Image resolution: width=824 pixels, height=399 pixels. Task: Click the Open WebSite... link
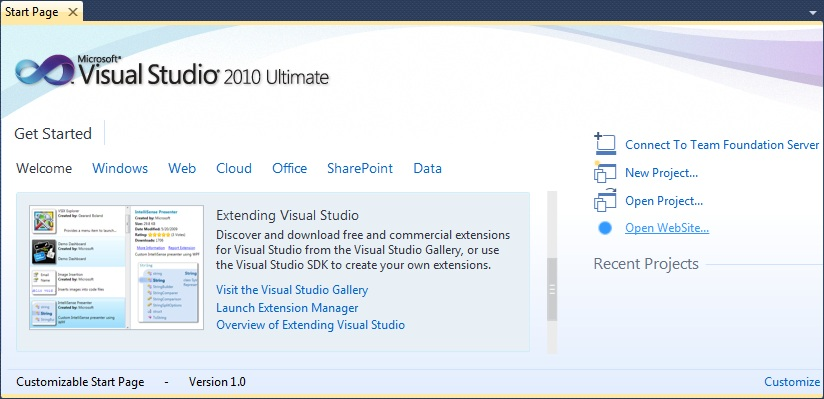667,228
